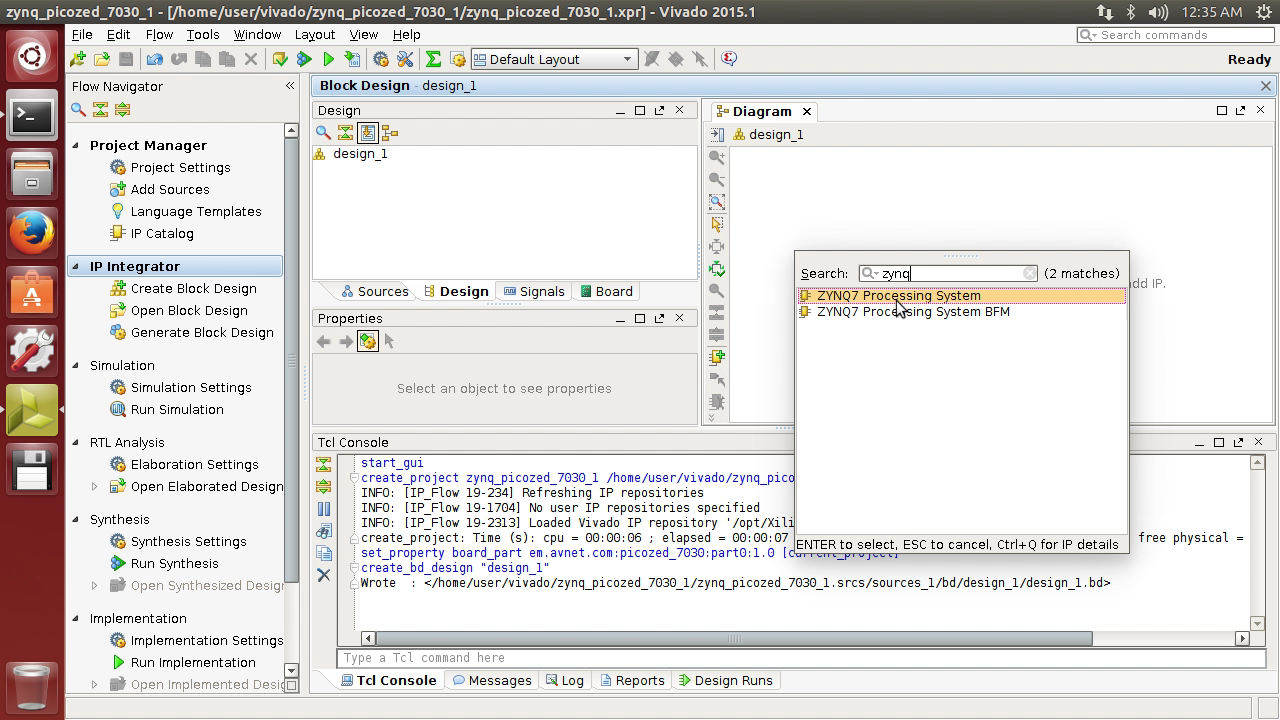Collapse the IP Integrator section
Image resolution: width=1280 pixels, height=720 pixels.
point(76,266)
